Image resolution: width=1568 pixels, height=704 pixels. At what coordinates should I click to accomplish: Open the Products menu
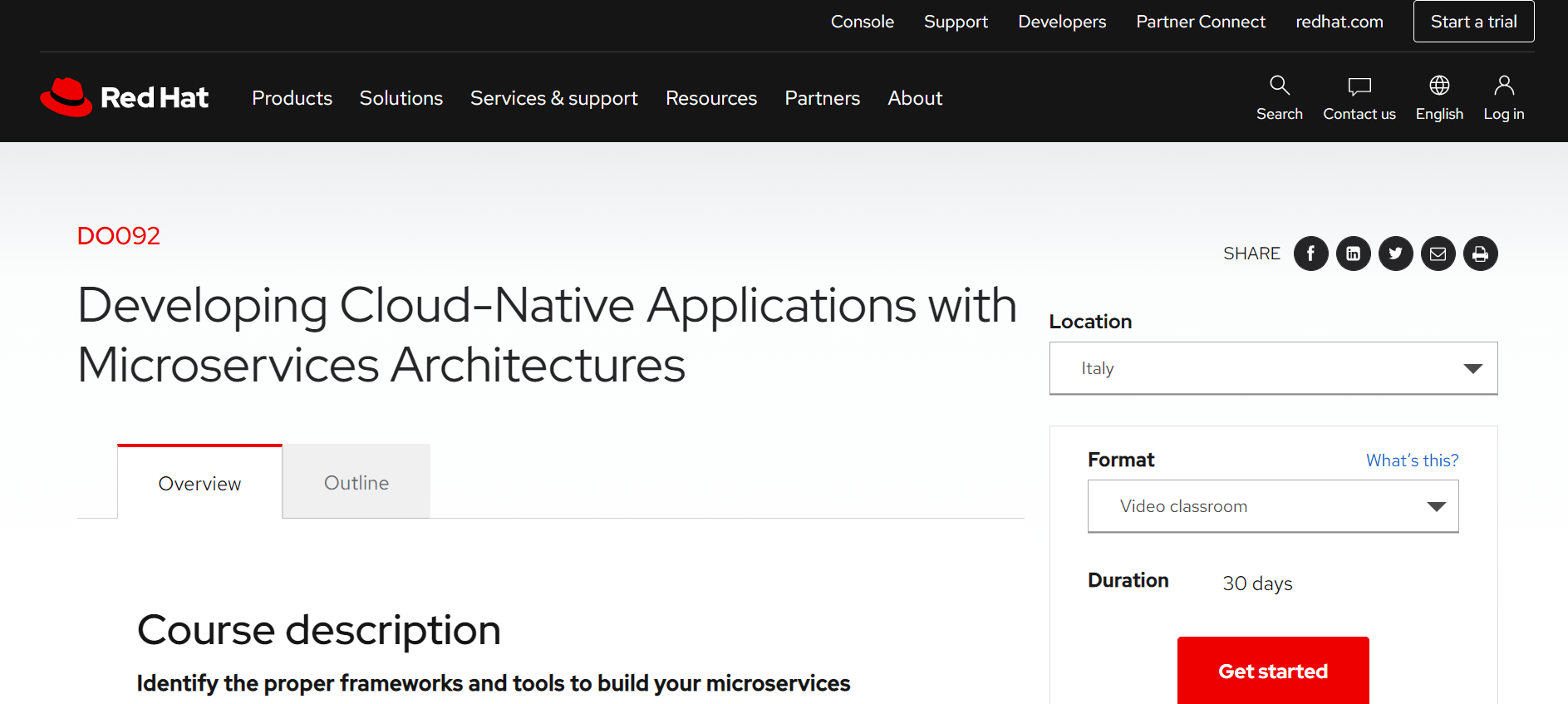(x=292, y=98)
